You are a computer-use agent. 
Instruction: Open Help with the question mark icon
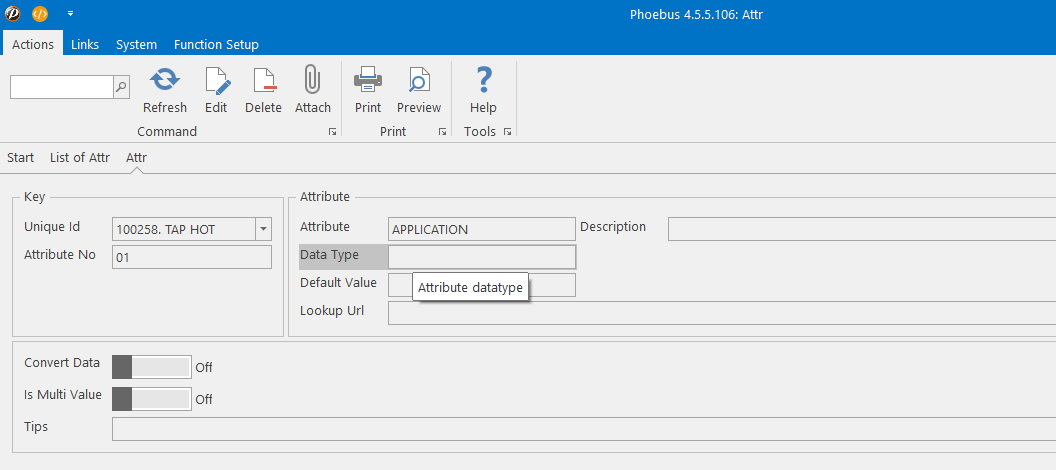(x=483, y=80)
